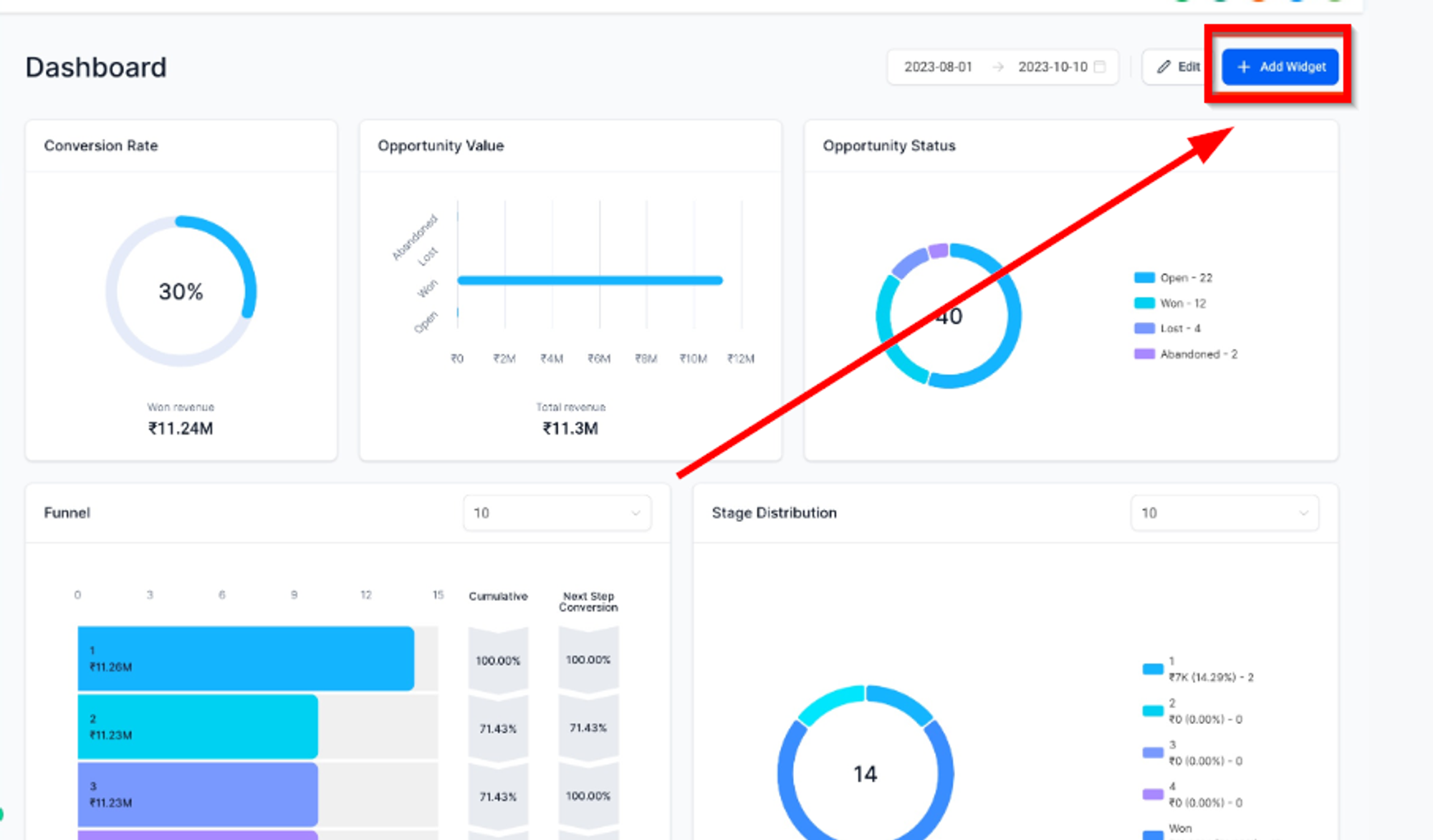1433x840 pixels.
Task: Toggle the Won - 12 legend entry
Action: tap(1170, 303)
